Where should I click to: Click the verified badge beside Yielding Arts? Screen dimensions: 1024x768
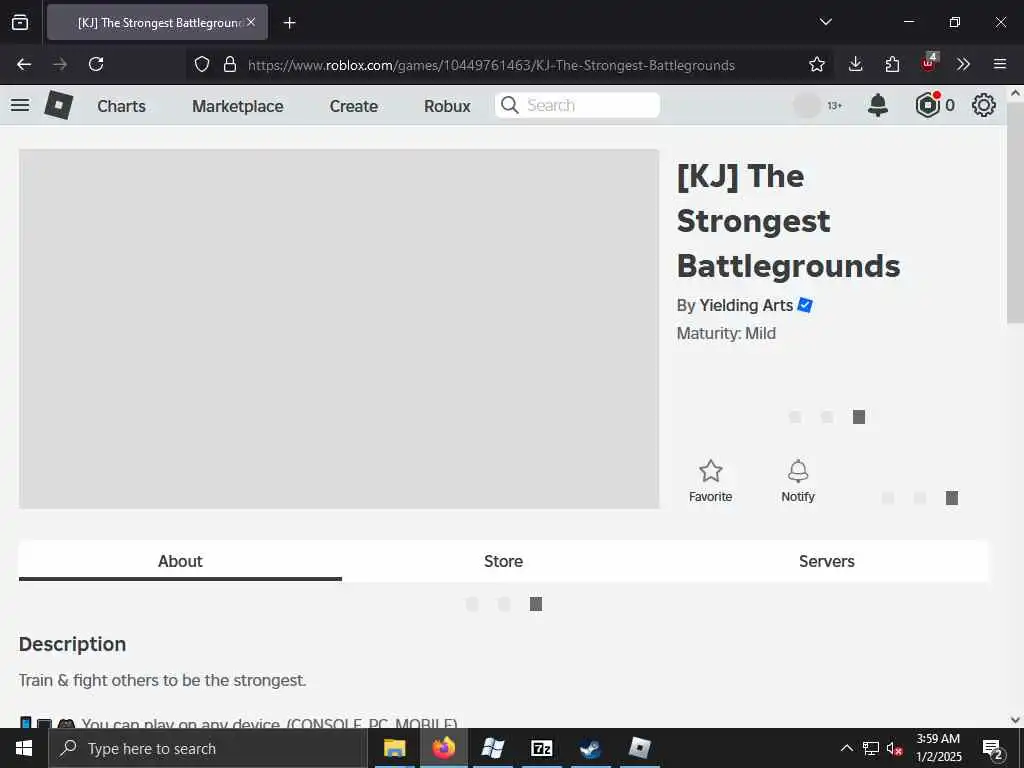point(805,305)
